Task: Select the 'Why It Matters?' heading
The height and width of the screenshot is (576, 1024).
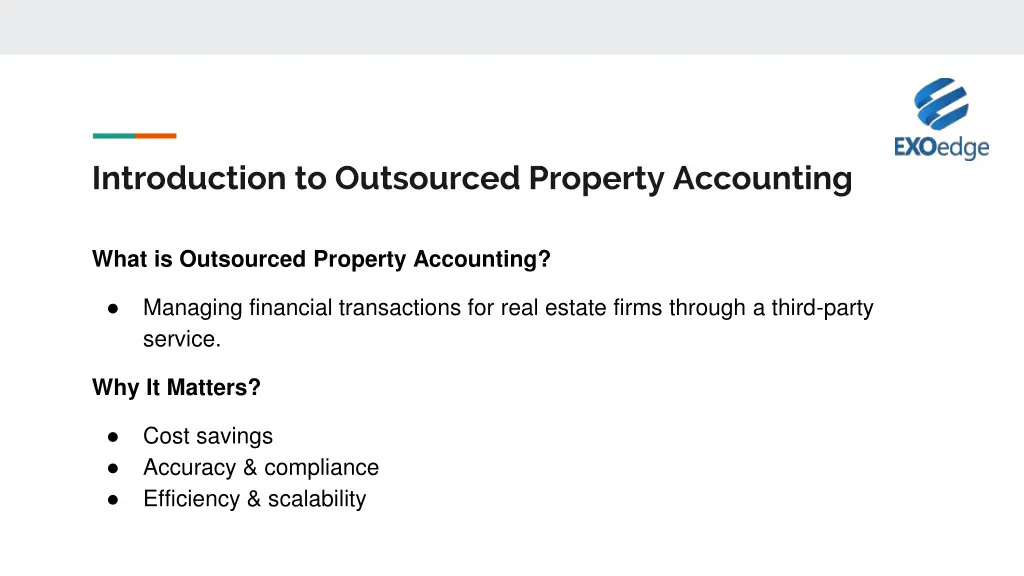Action: pyautogui.click(x=176, y=387)
